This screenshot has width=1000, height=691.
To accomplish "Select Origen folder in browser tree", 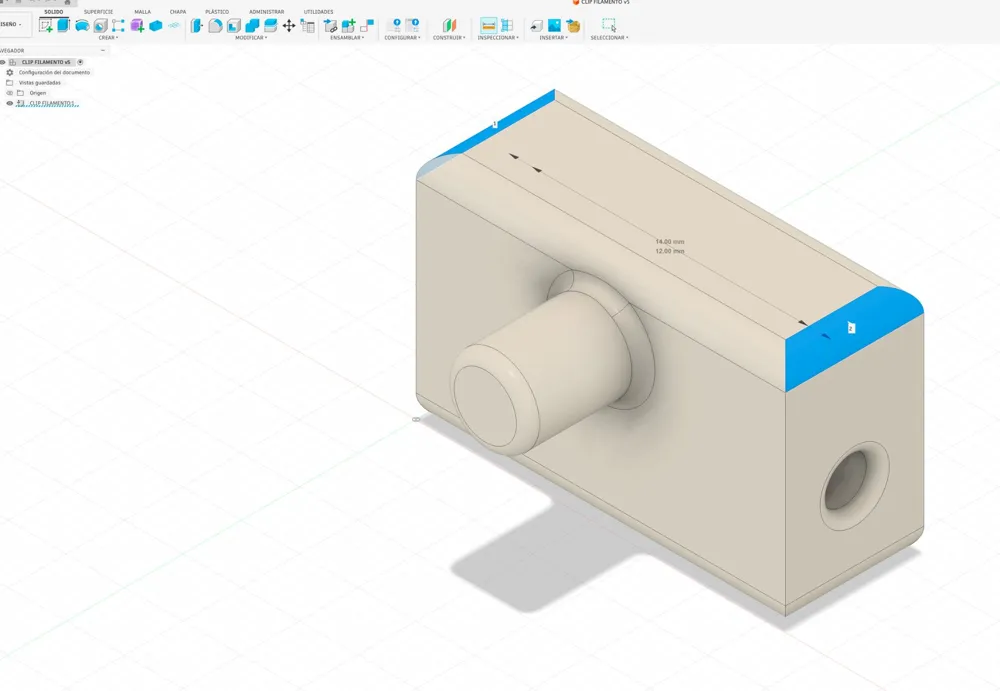I will 38,93.
